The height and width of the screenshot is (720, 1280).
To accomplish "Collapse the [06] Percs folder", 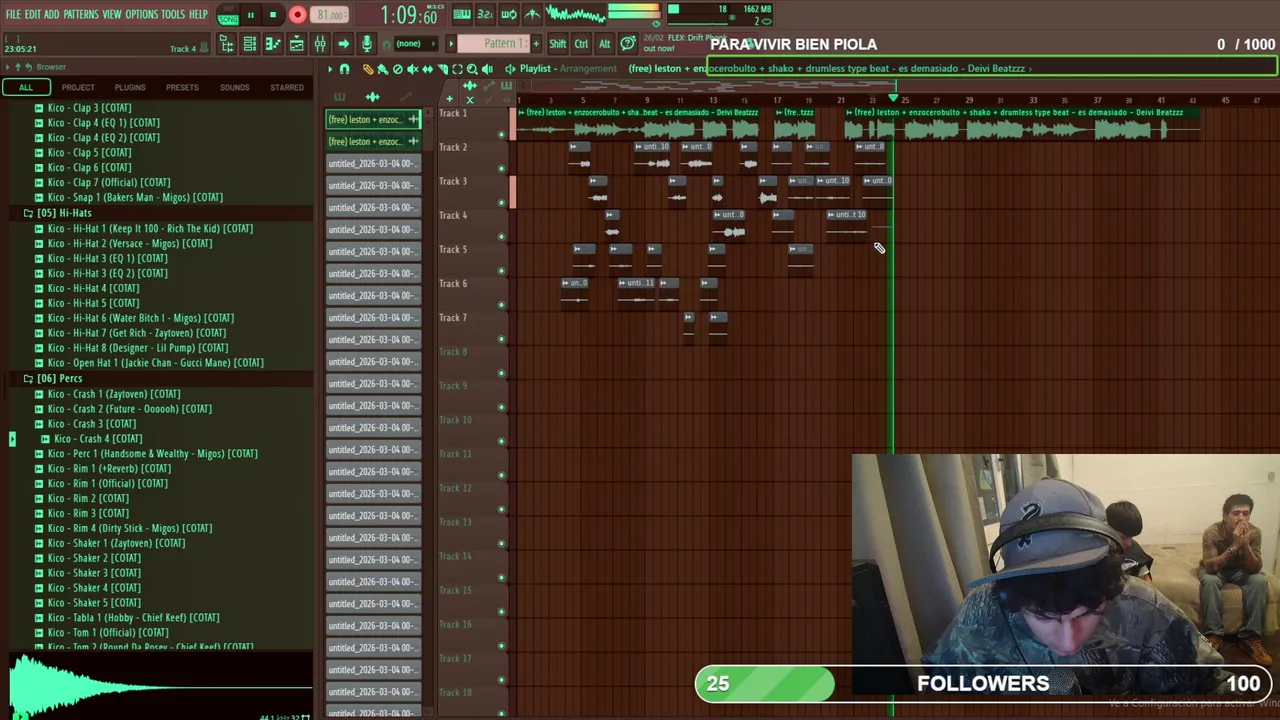I will pos(28,378).
